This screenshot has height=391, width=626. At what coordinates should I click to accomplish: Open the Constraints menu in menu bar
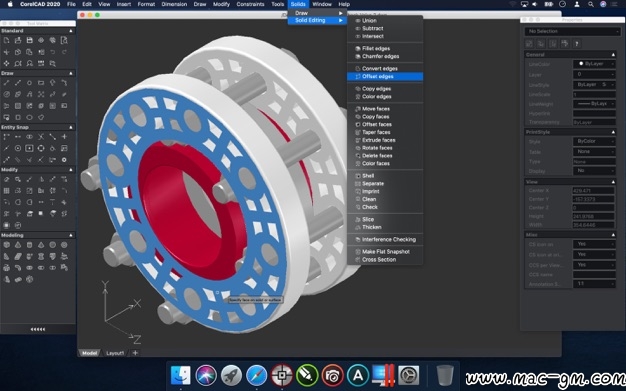[x=250, y=4]
